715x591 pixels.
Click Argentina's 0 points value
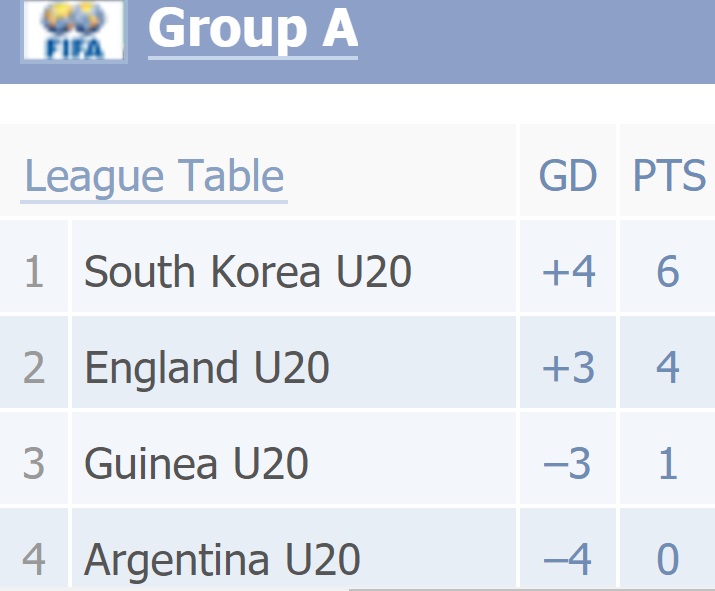[x=668, y=559]
